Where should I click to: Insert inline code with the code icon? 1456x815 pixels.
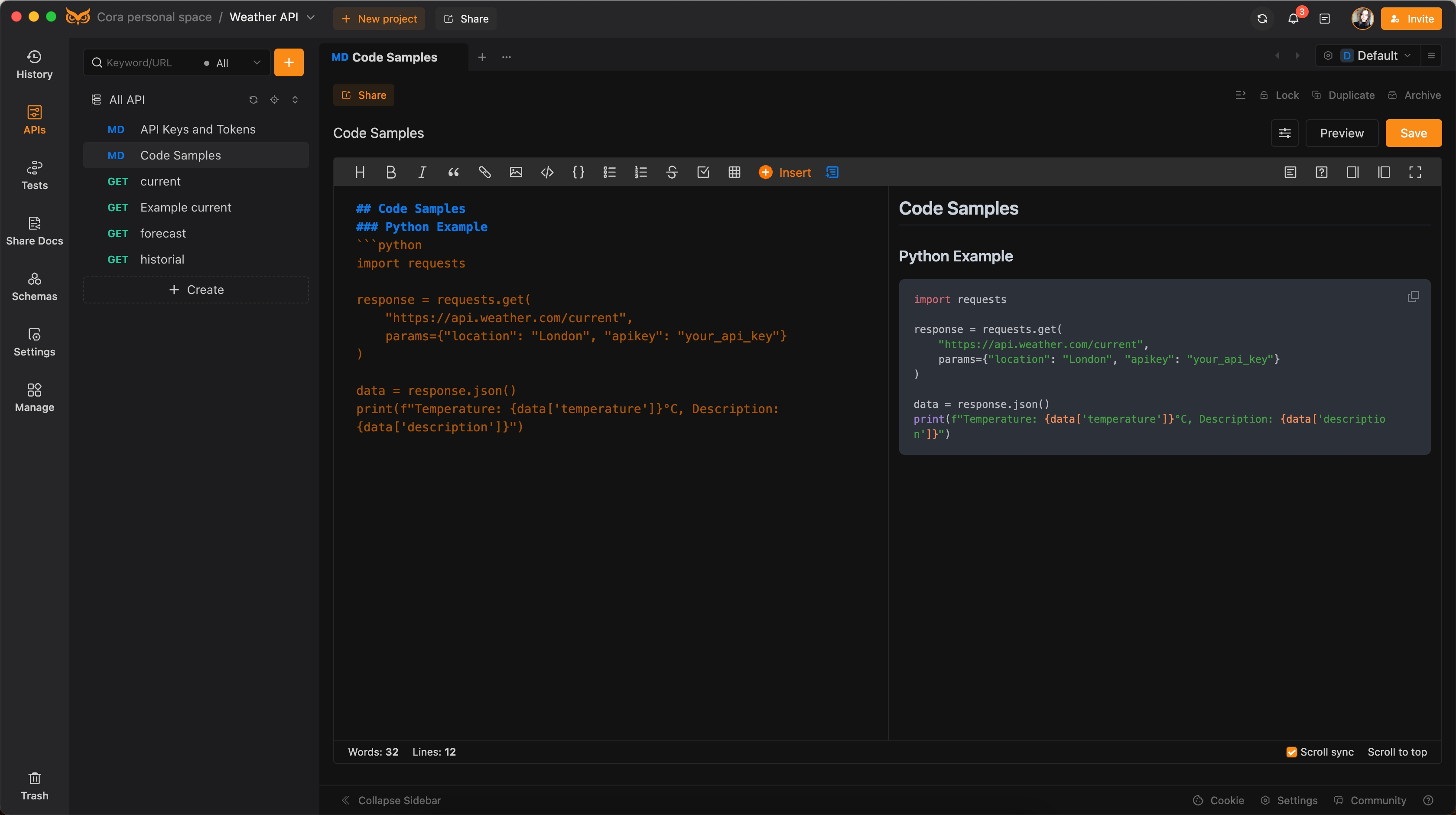coord(547,173)
